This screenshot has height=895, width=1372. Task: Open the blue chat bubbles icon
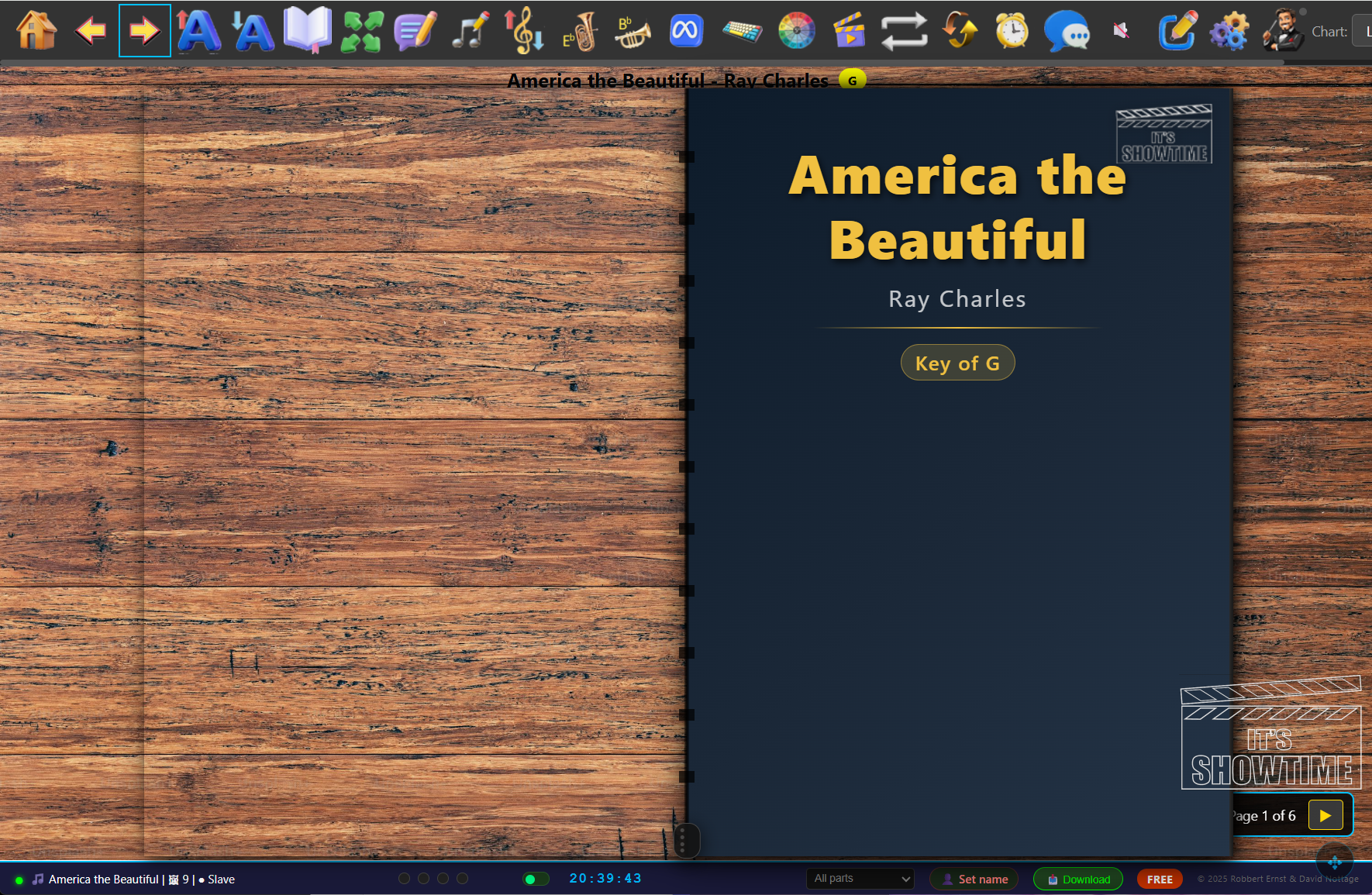(x=1067, y=31)
